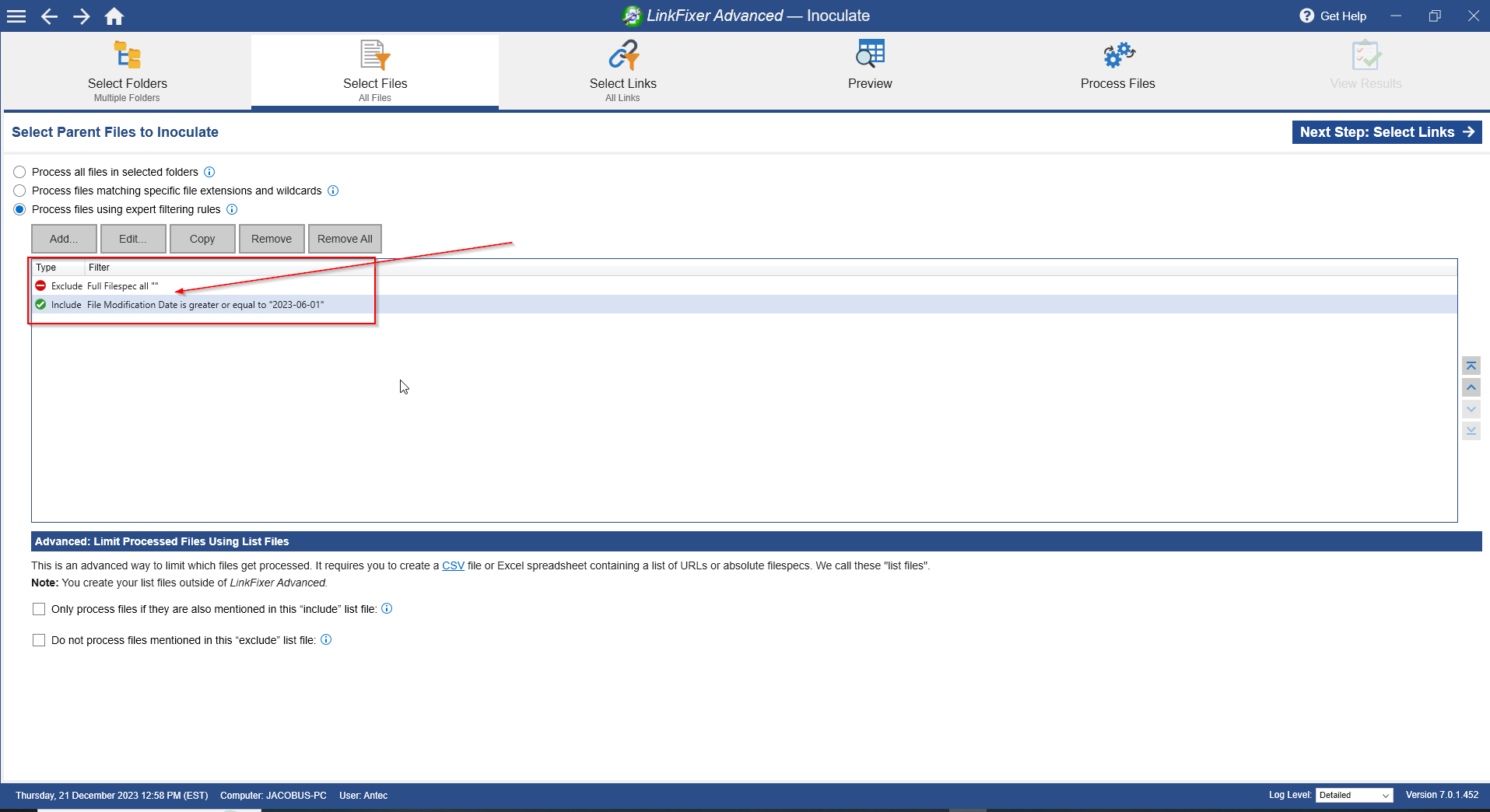Click the Copy button
The width and height of the screenshot is (1490, 812).
tap(202, 239)
